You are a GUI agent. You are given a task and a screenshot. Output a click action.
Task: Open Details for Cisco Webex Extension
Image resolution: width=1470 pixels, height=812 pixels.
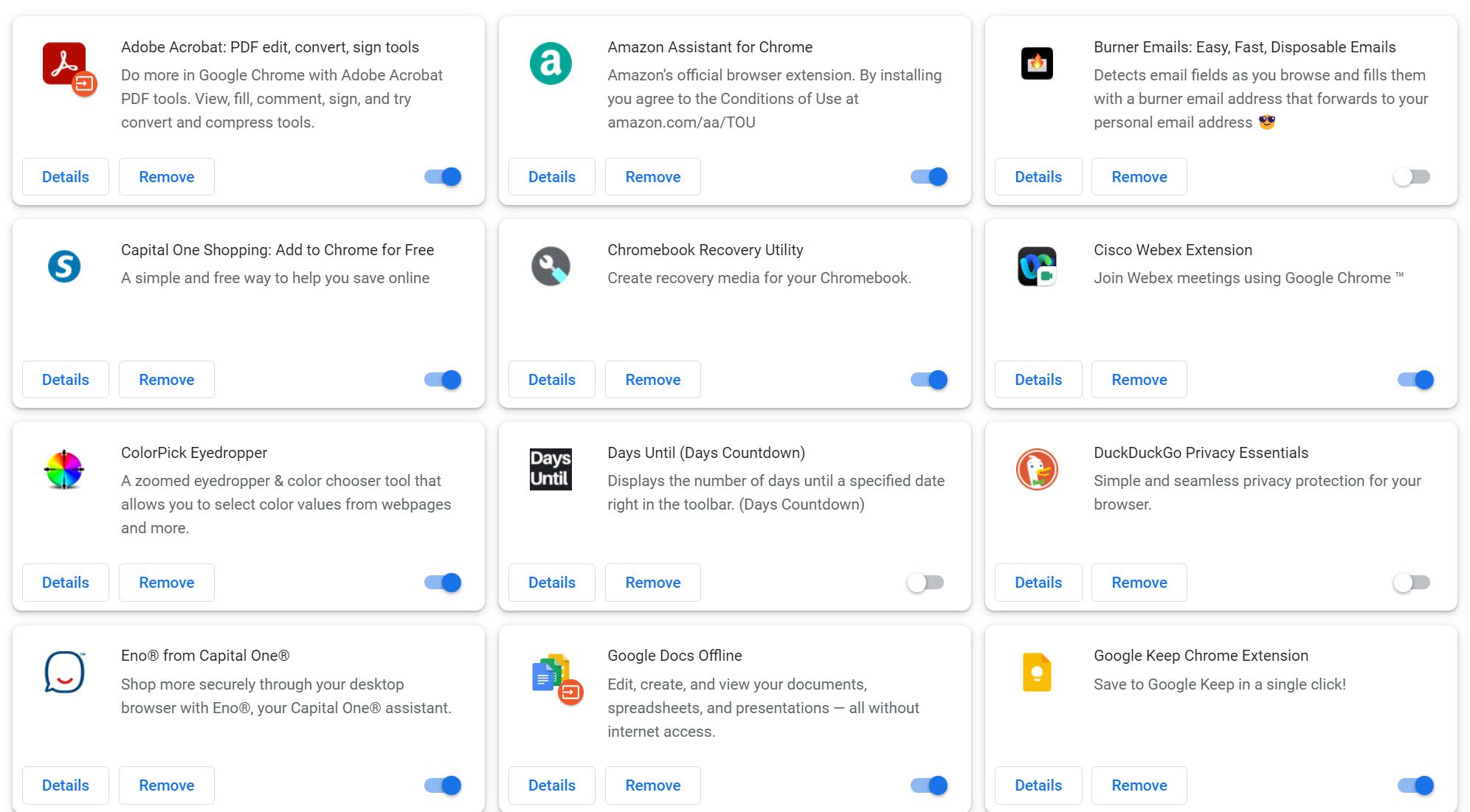coord(1038,379)
